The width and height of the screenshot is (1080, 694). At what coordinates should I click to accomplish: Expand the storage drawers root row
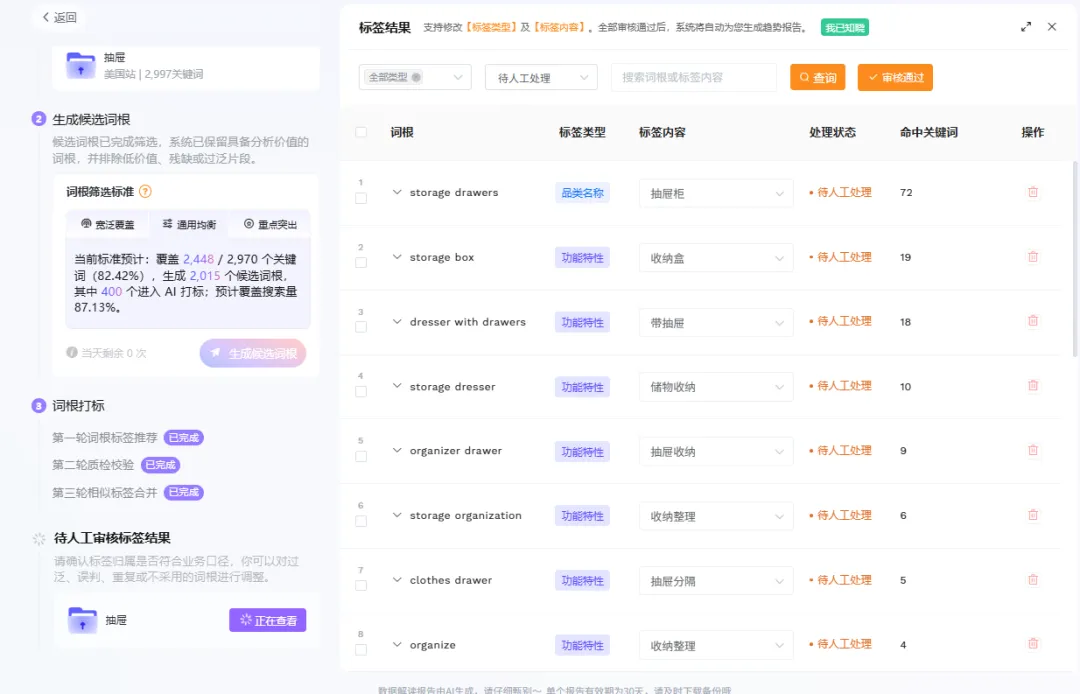397,192
